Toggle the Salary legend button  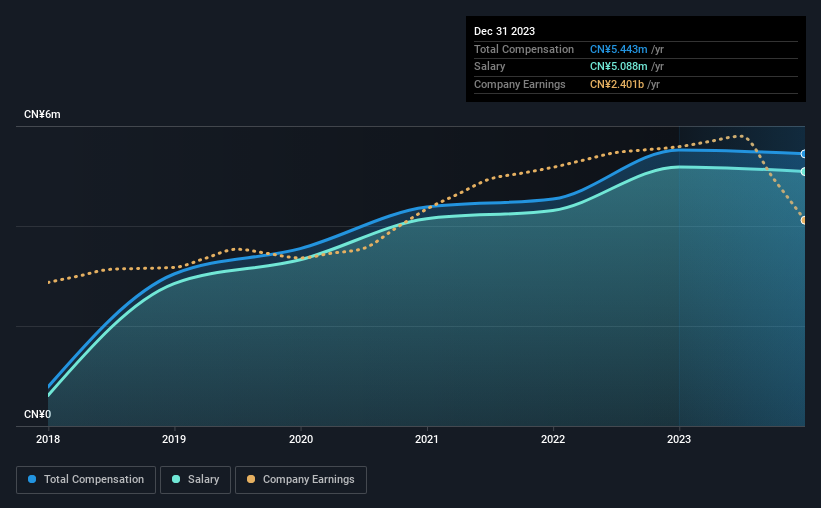click(x=195, y=480)
